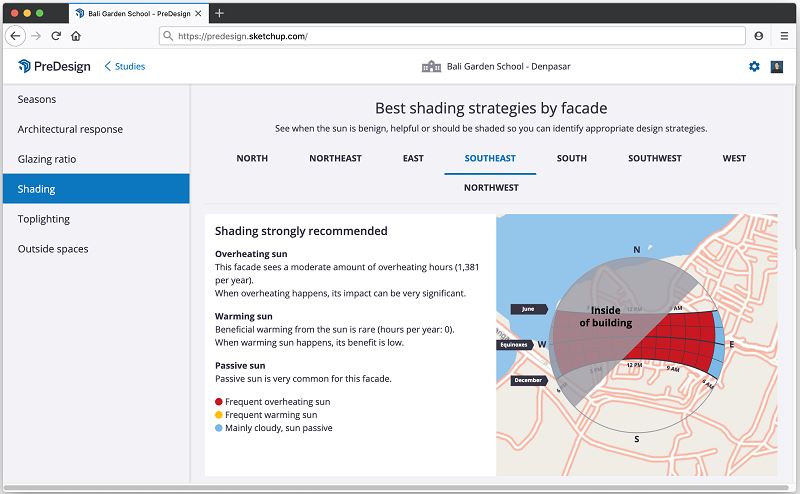
Task: Open a new browser tab
Action: 219,13
